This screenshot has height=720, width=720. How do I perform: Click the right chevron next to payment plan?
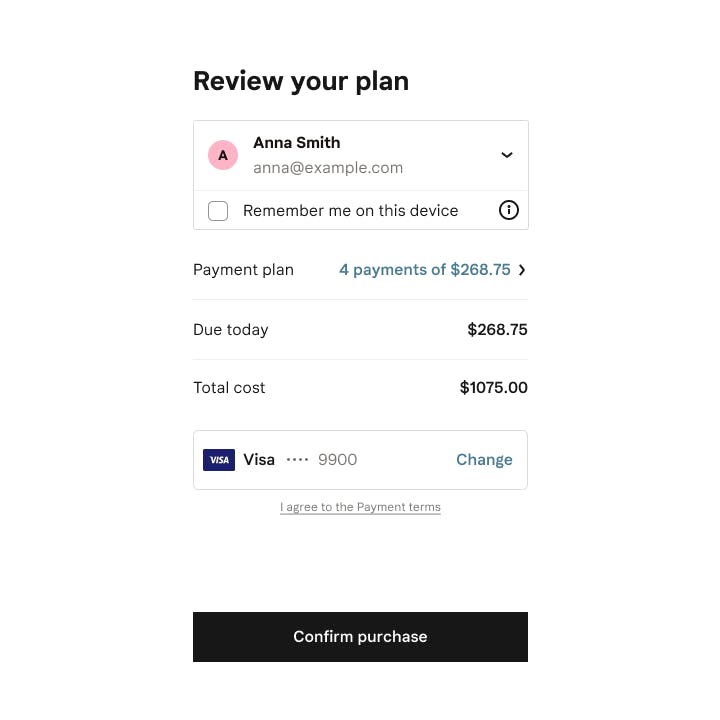click(522, 270)
